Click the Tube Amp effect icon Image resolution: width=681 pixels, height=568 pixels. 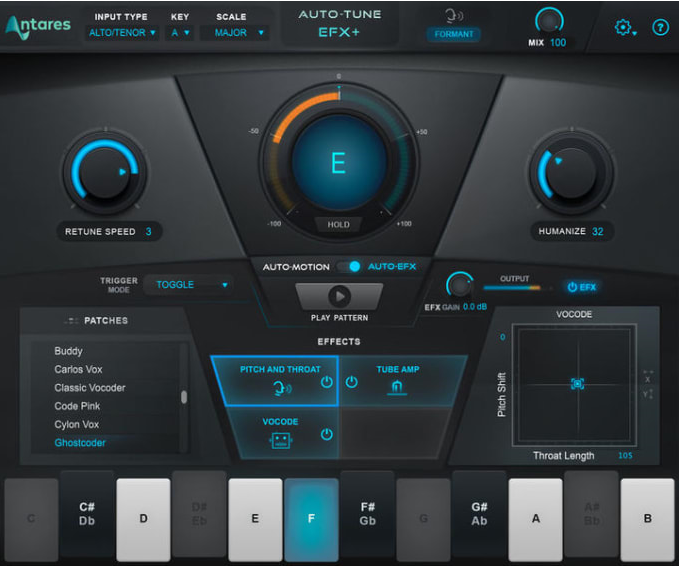coord(397,387)
